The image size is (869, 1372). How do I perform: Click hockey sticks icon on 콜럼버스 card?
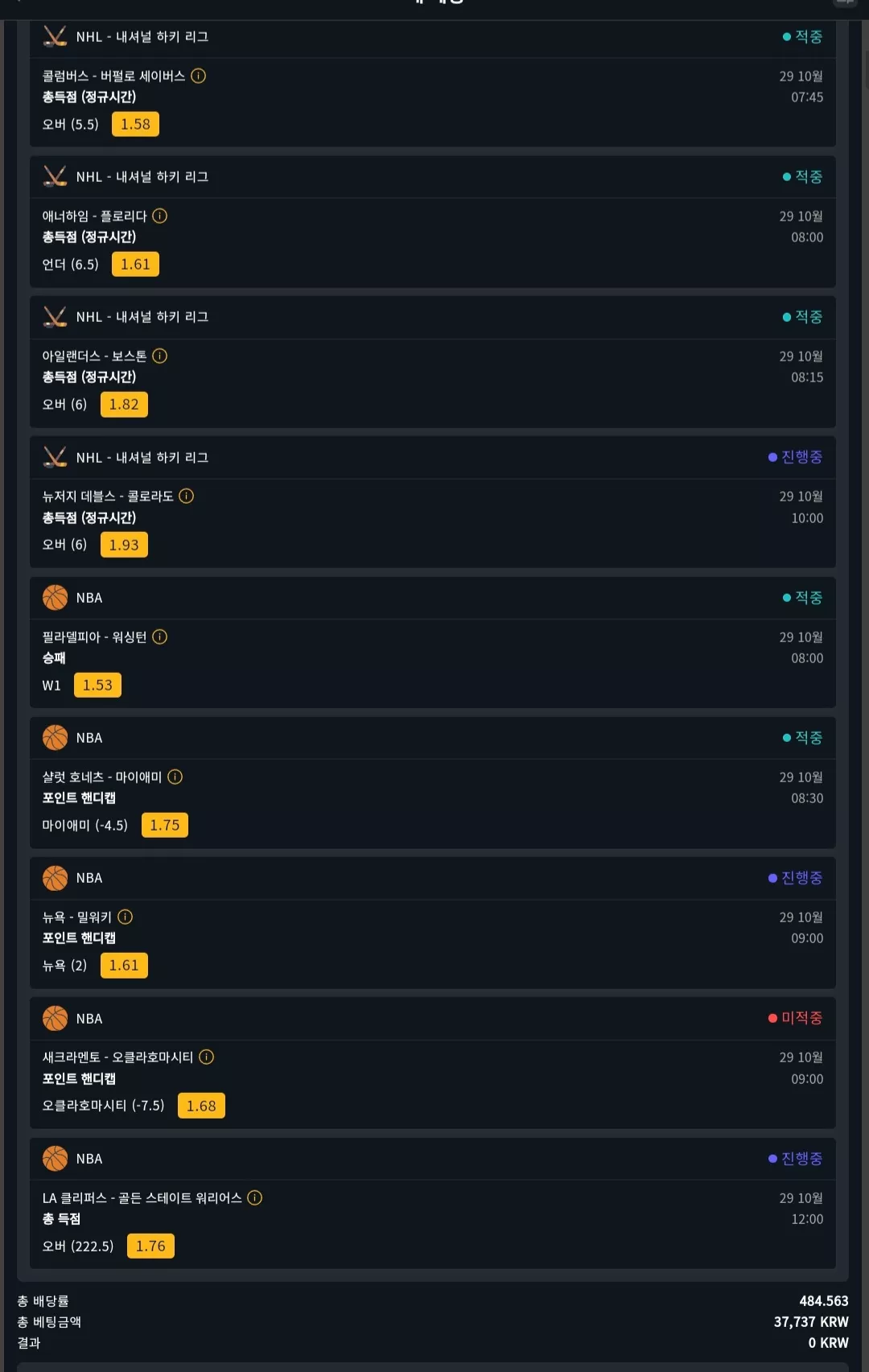pos(55,36)
